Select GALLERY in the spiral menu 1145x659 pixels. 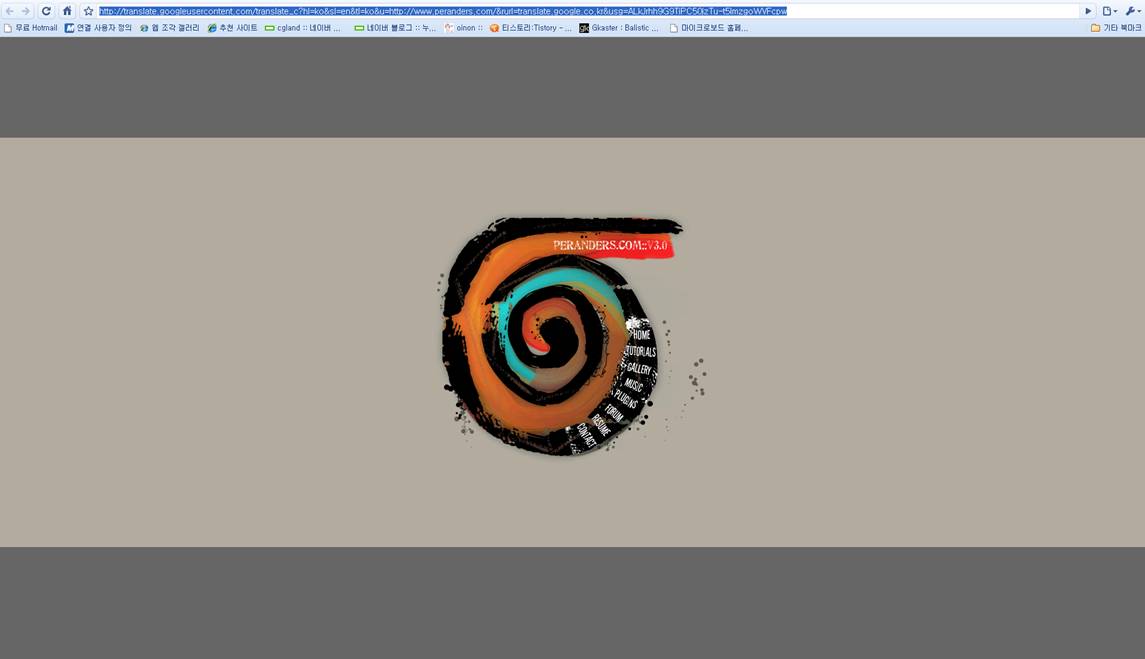click(x=638, y=369)
